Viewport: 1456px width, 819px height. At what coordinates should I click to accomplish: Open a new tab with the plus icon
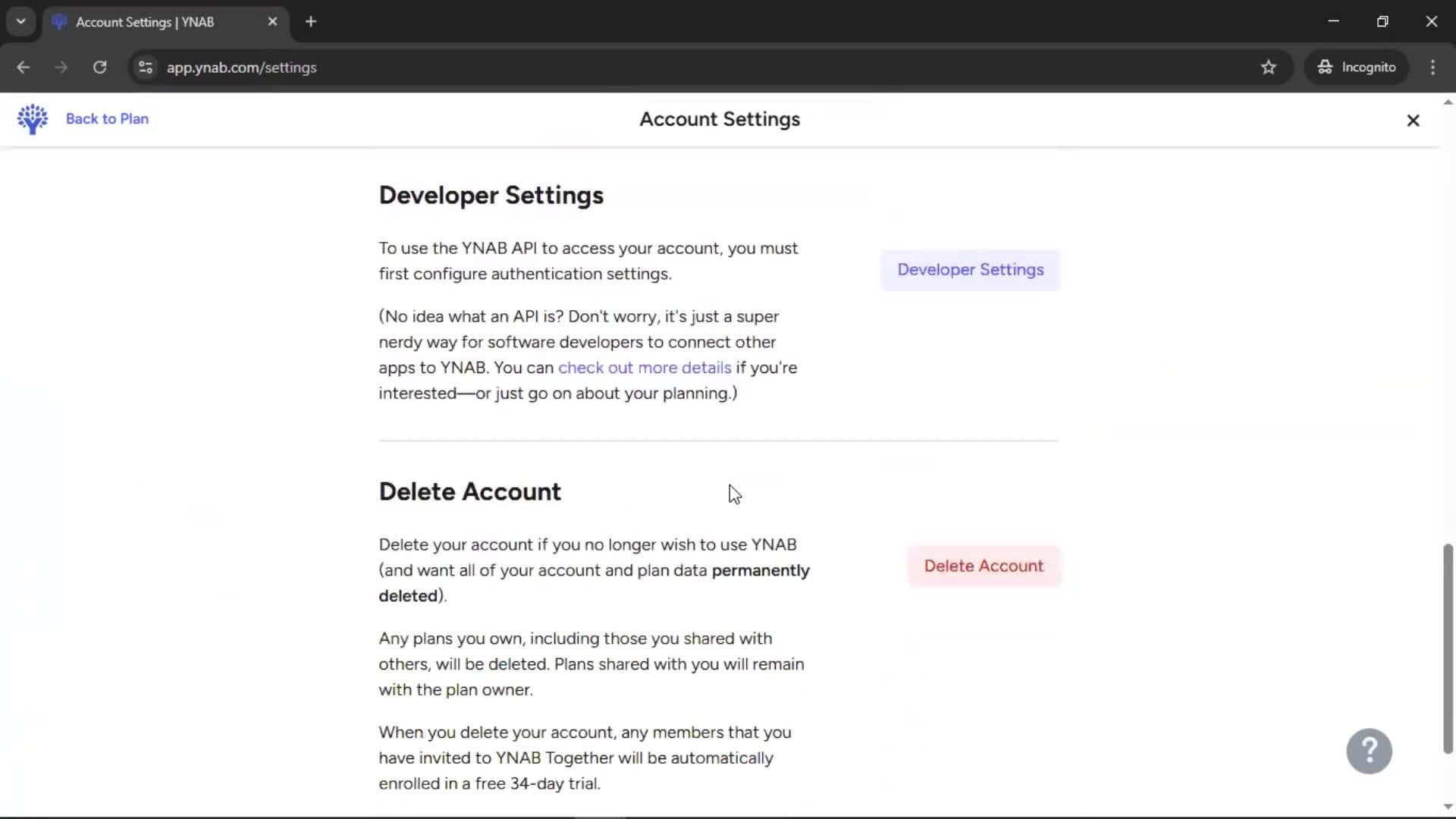coord(311,22)
